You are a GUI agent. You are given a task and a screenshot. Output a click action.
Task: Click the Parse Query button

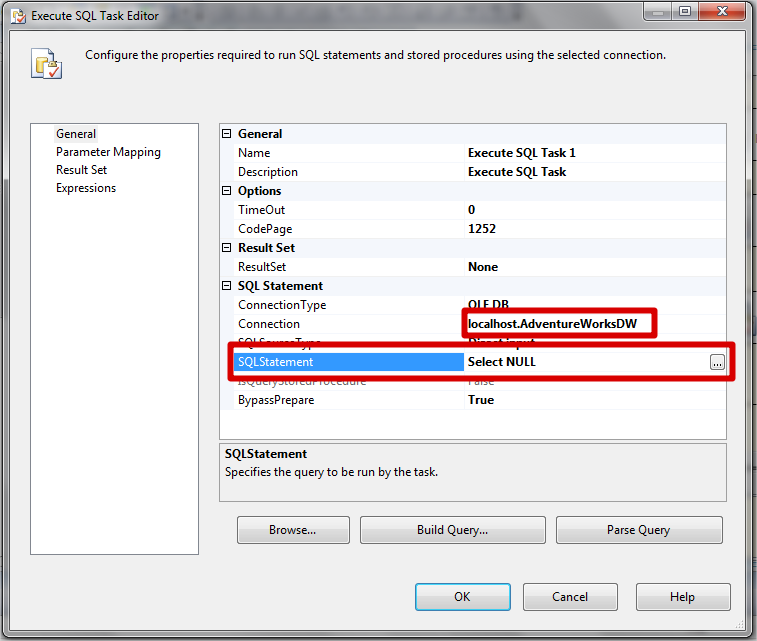coord(638,530)
